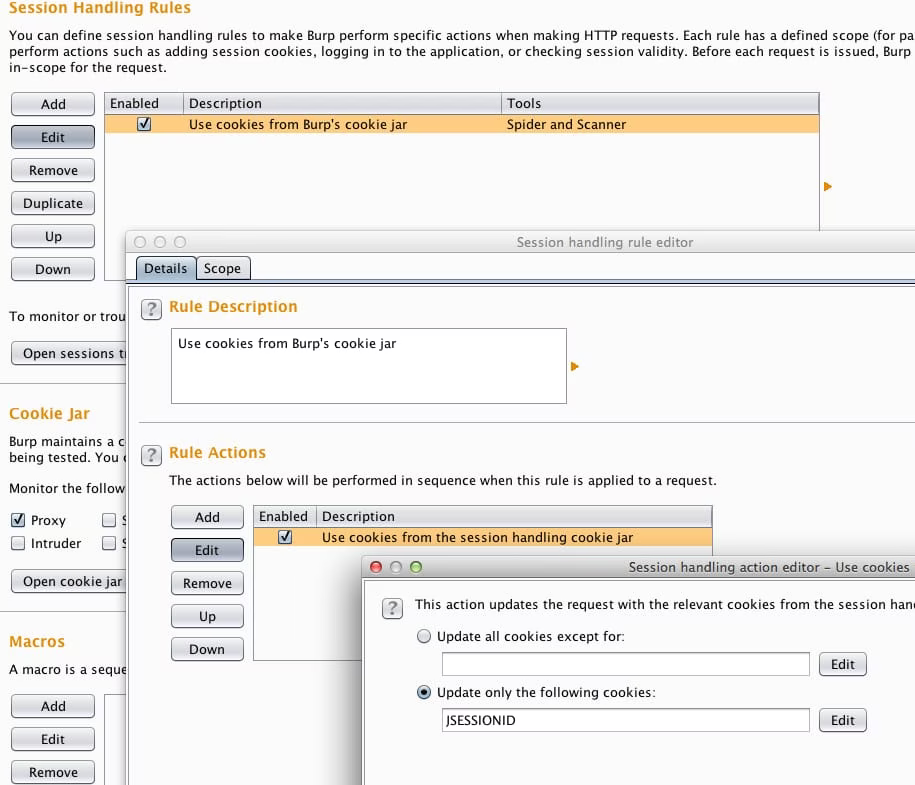Select 'Use cookies from Burp's cookie jar' row
Screen dimensions: 915x785
[x=462, y=124]
